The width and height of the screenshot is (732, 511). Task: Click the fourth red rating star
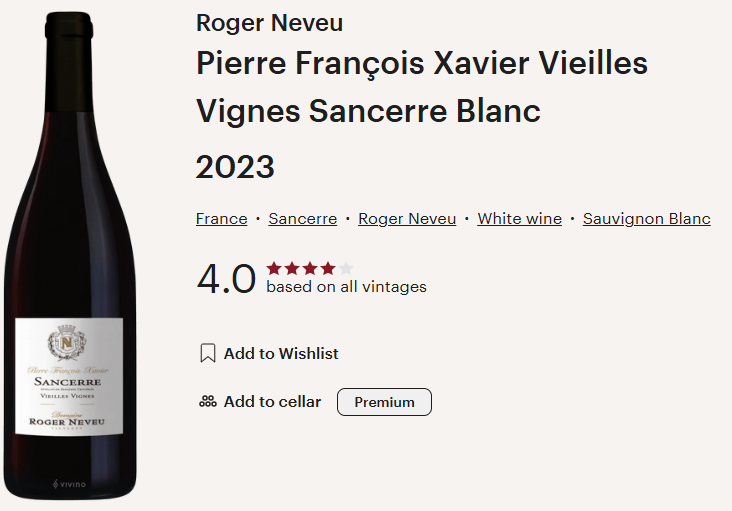click(327, 268)
